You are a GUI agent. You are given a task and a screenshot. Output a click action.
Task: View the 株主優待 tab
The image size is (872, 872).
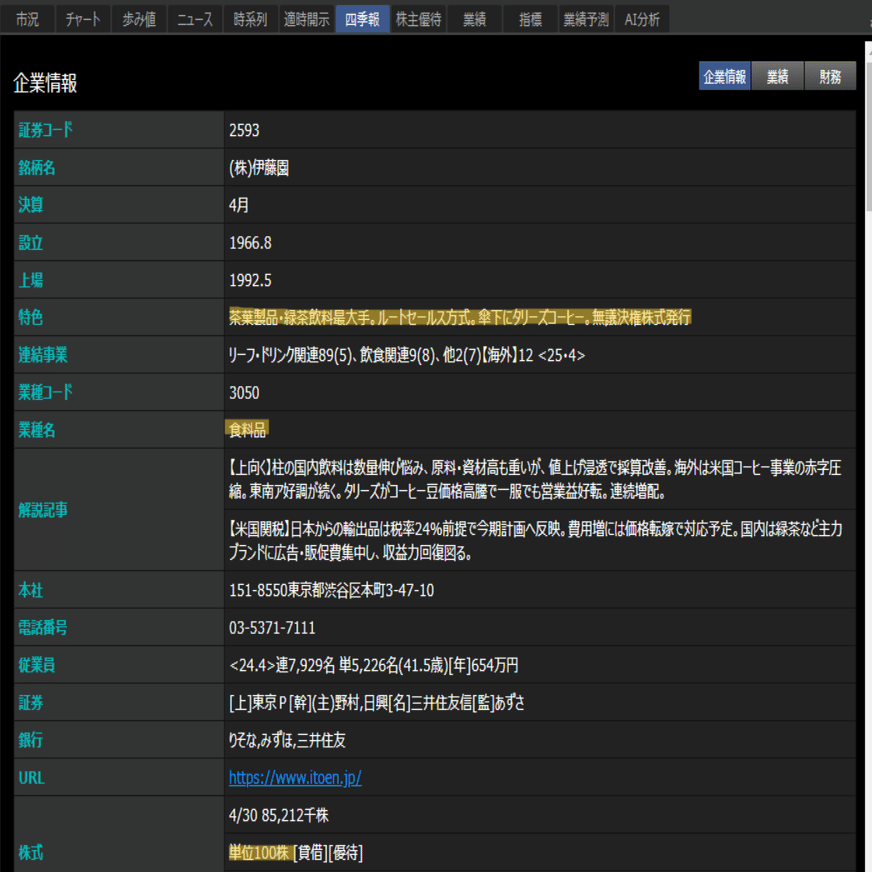tap(417, 17)
